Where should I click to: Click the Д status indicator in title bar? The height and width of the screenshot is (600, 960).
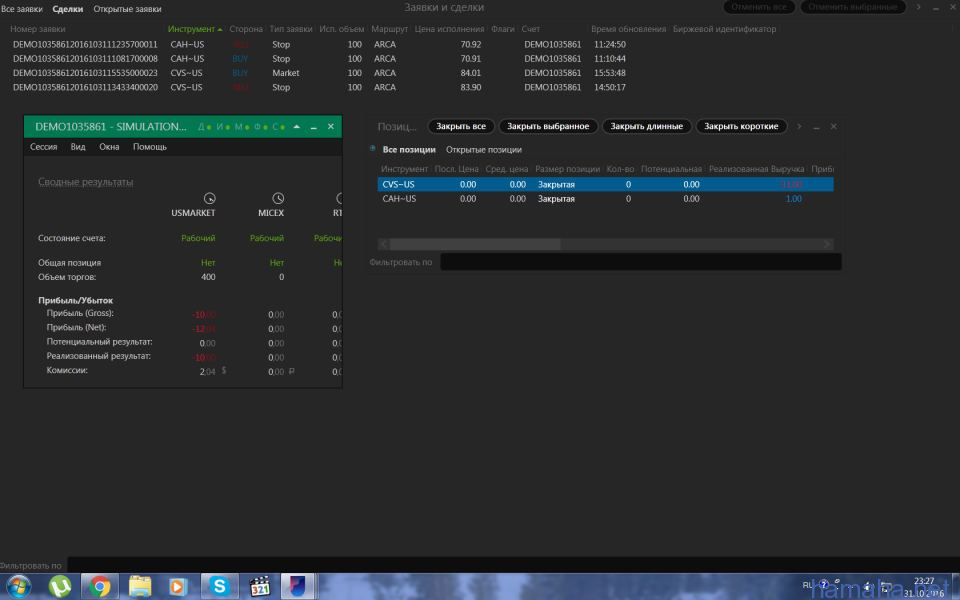pyautogui.click(x=204, y=127)
